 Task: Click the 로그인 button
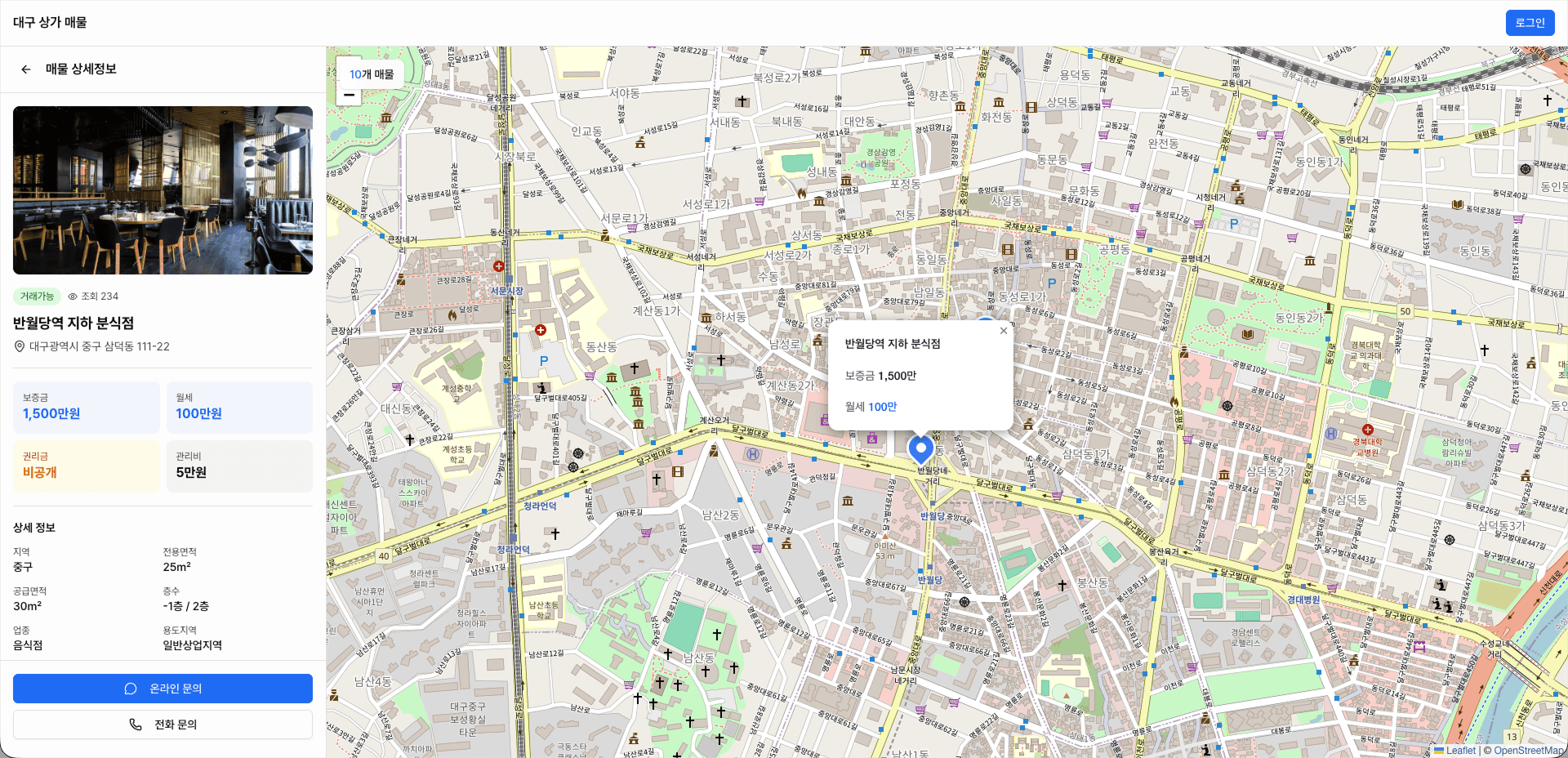tap(1529, 23)
